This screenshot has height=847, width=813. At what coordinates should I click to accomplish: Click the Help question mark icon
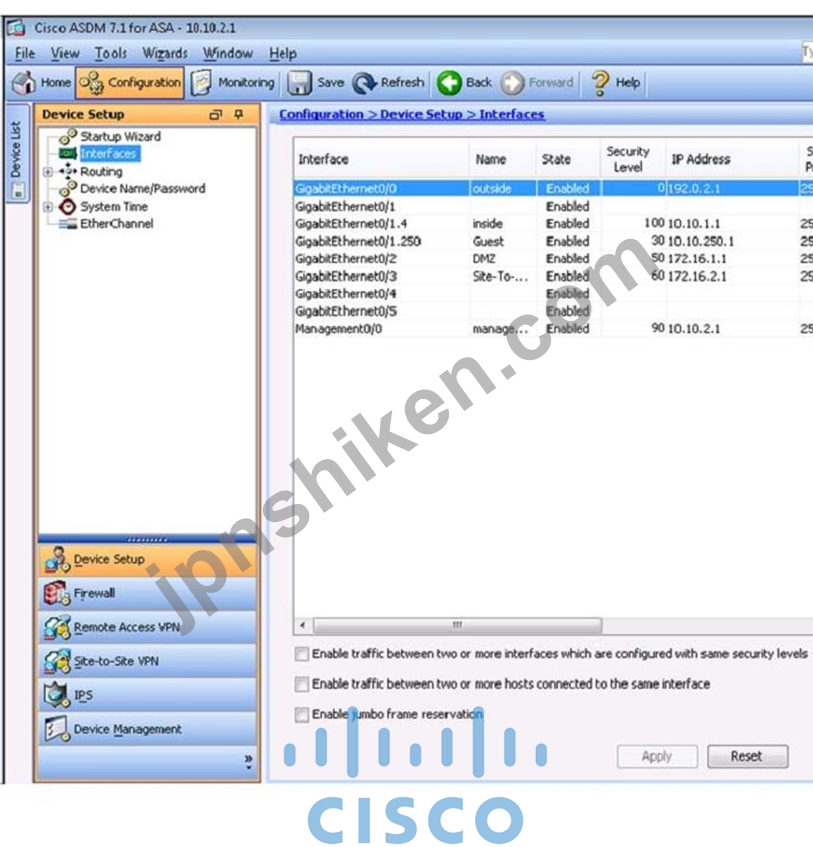(600, 83)
